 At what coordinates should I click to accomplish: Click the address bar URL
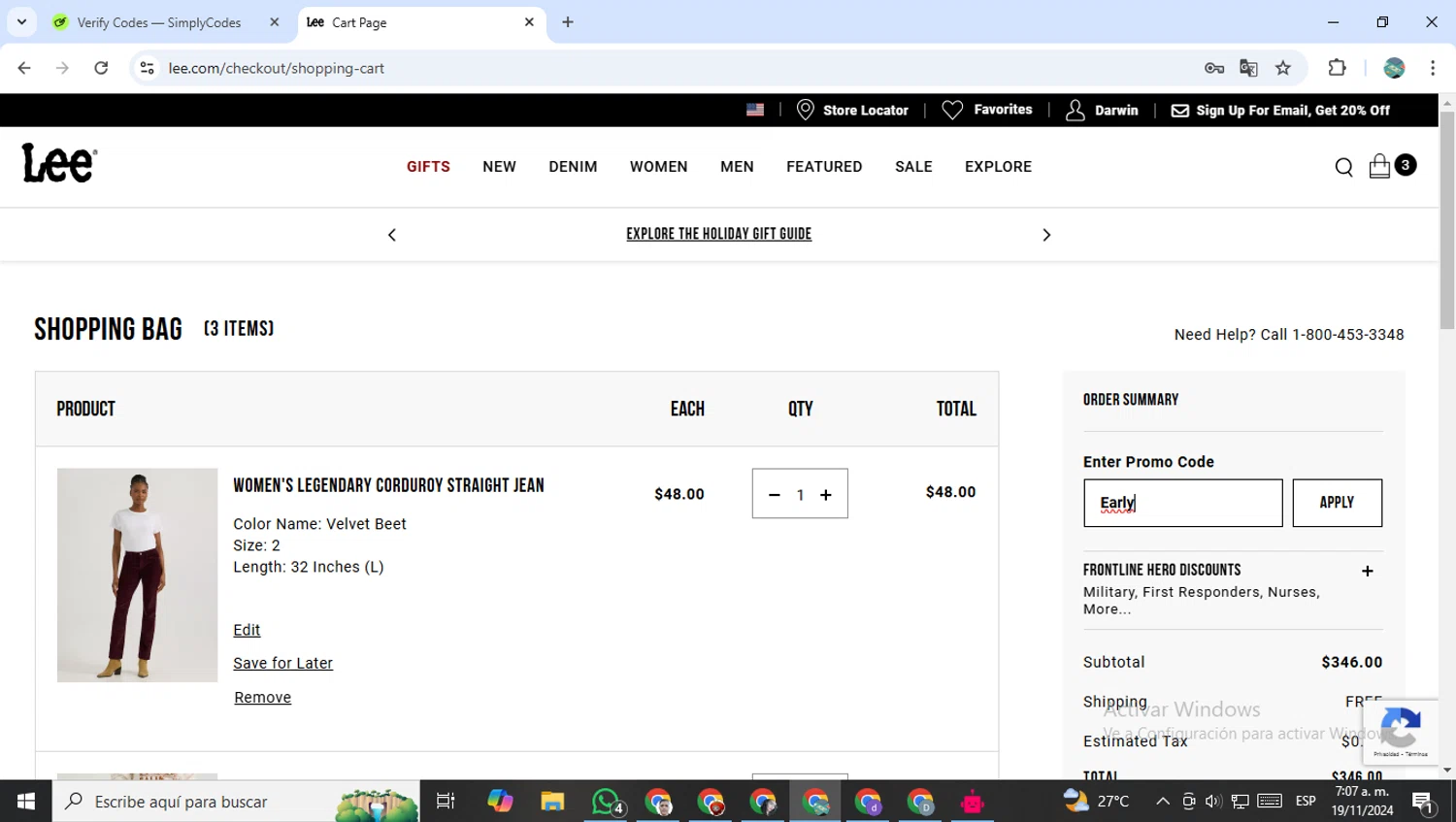[x=276, y=68]
